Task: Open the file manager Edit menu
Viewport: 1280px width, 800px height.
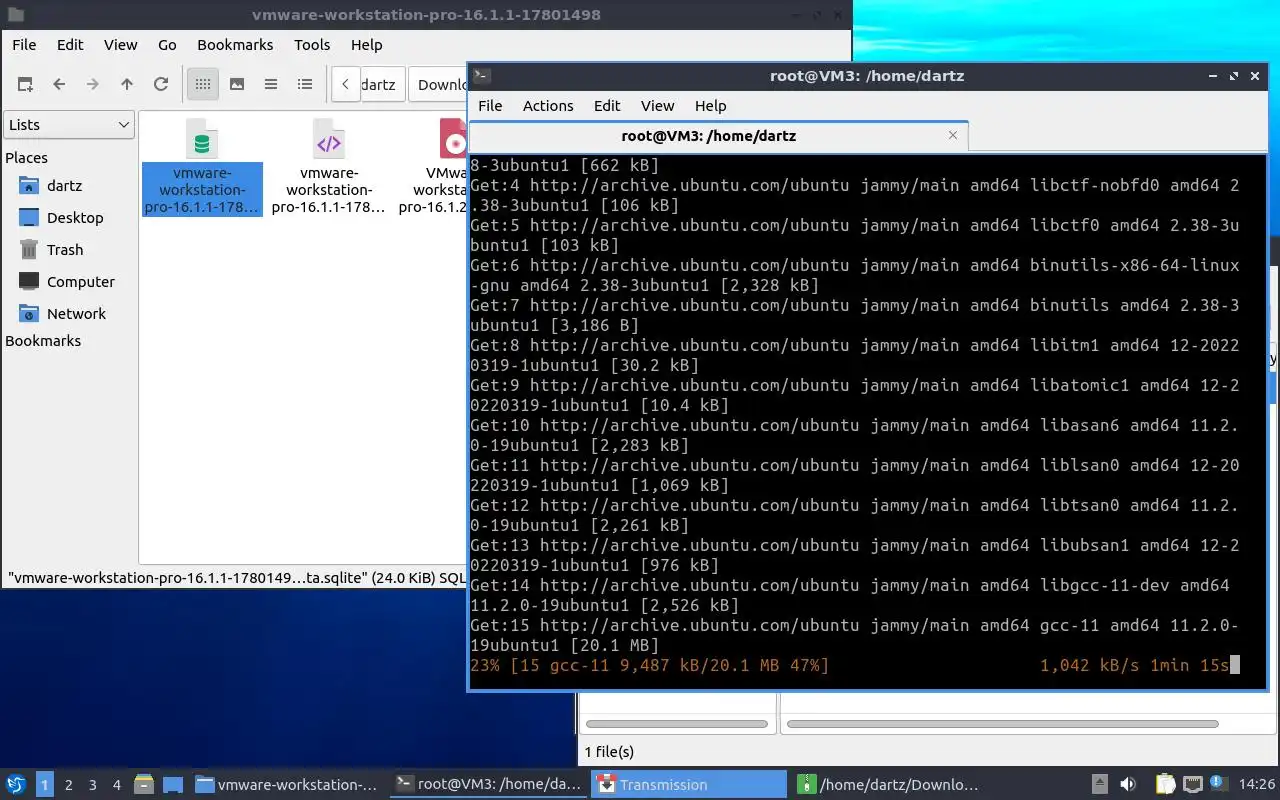Action: point(70,45)
